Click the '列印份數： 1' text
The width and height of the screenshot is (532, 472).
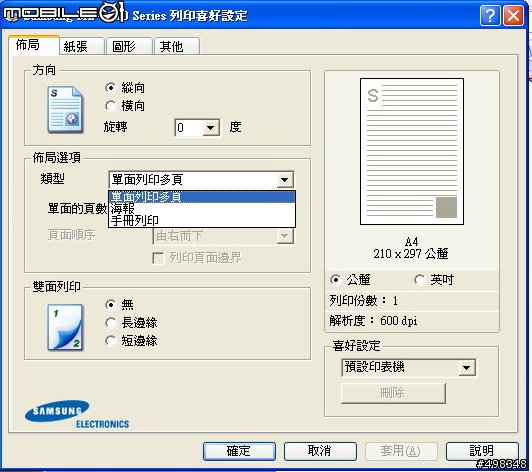click(x=363, y=301)
